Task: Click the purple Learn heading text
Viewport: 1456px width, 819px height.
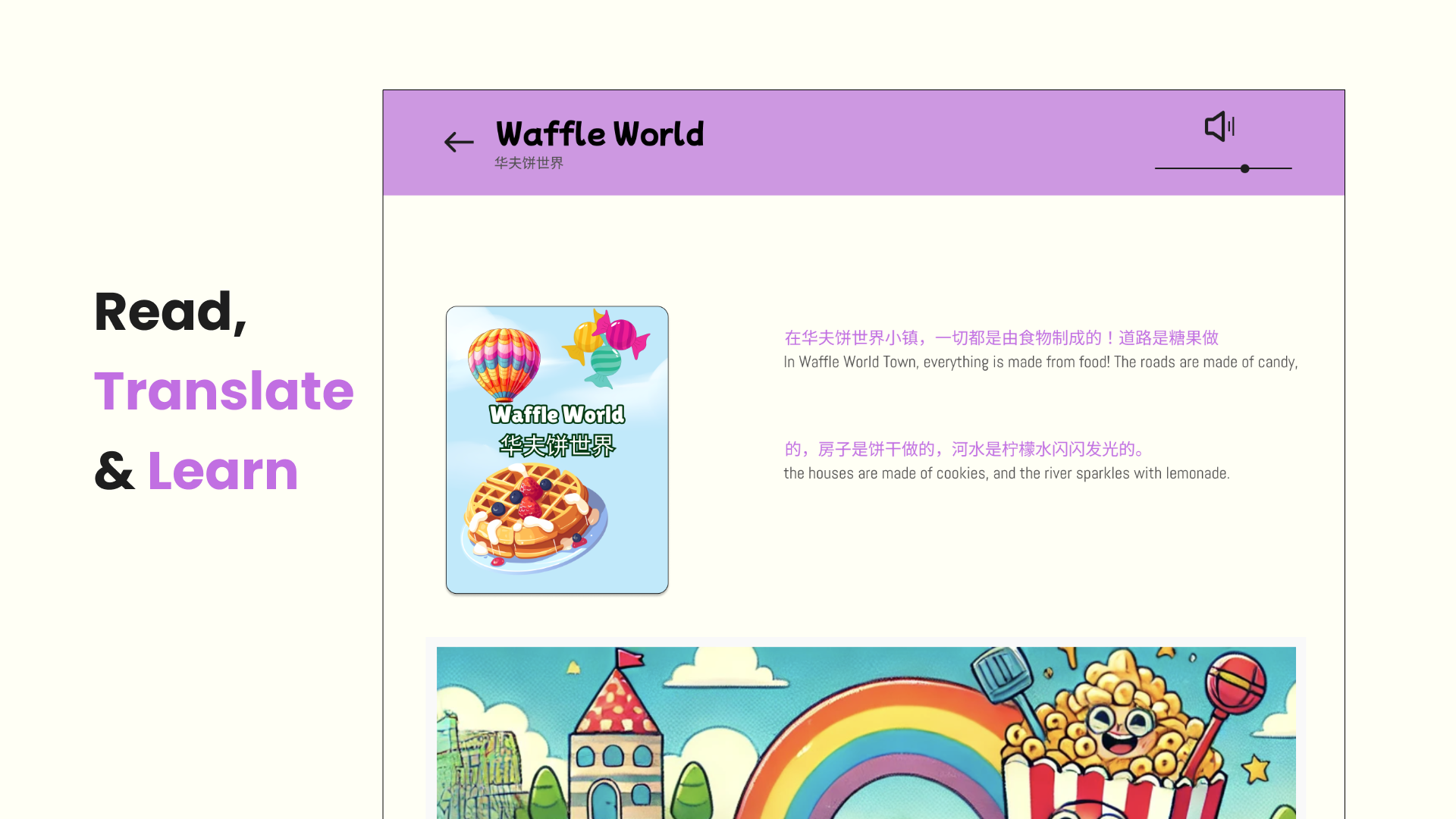Action: [223, 471]
